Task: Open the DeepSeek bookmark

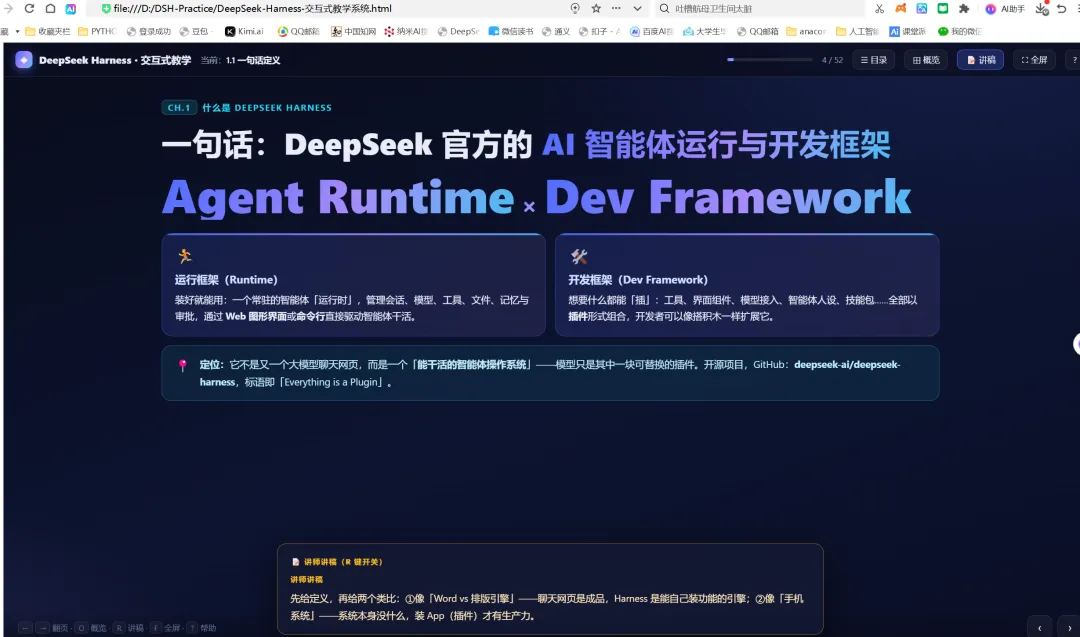Action: [x=458, y=31]
